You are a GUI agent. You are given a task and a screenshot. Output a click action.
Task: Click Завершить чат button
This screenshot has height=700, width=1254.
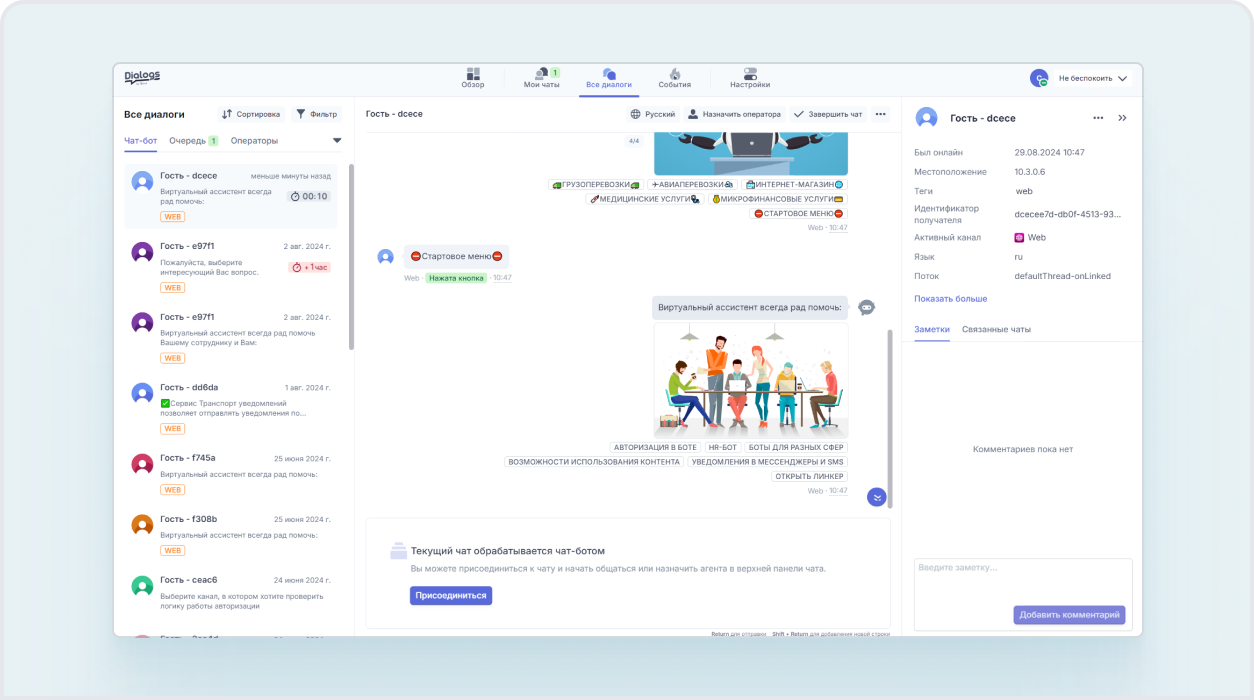point(827,114)
